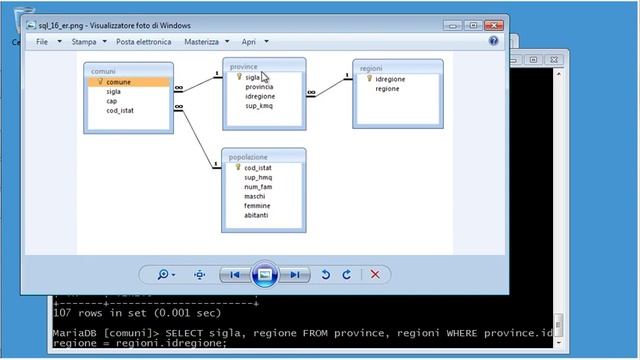The image size is (640, 360).
Task: Click the SELECT query line in MariaDB console
Action: click(302, 338)
